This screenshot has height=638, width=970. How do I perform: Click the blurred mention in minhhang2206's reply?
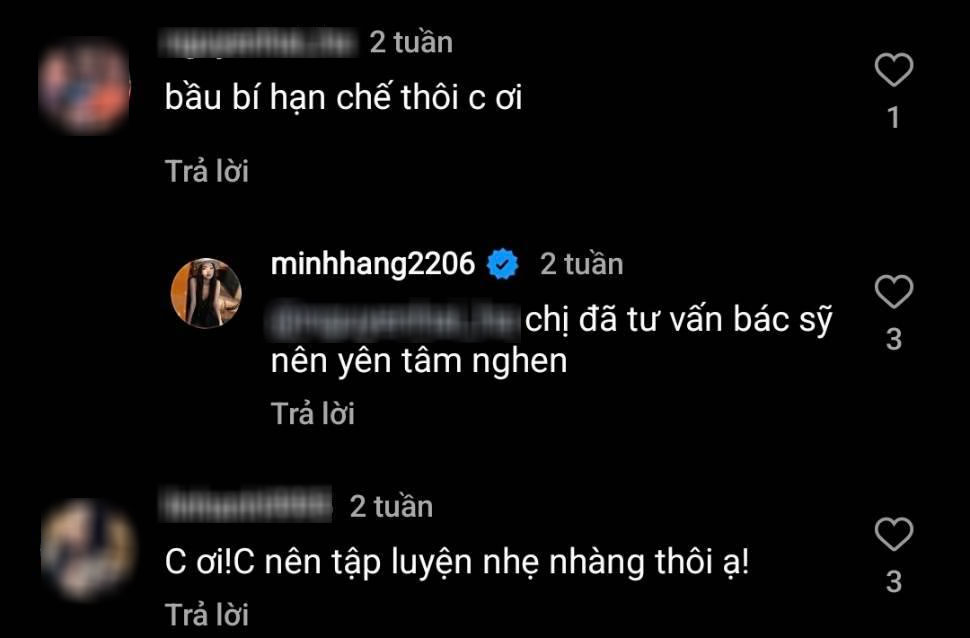394,321
